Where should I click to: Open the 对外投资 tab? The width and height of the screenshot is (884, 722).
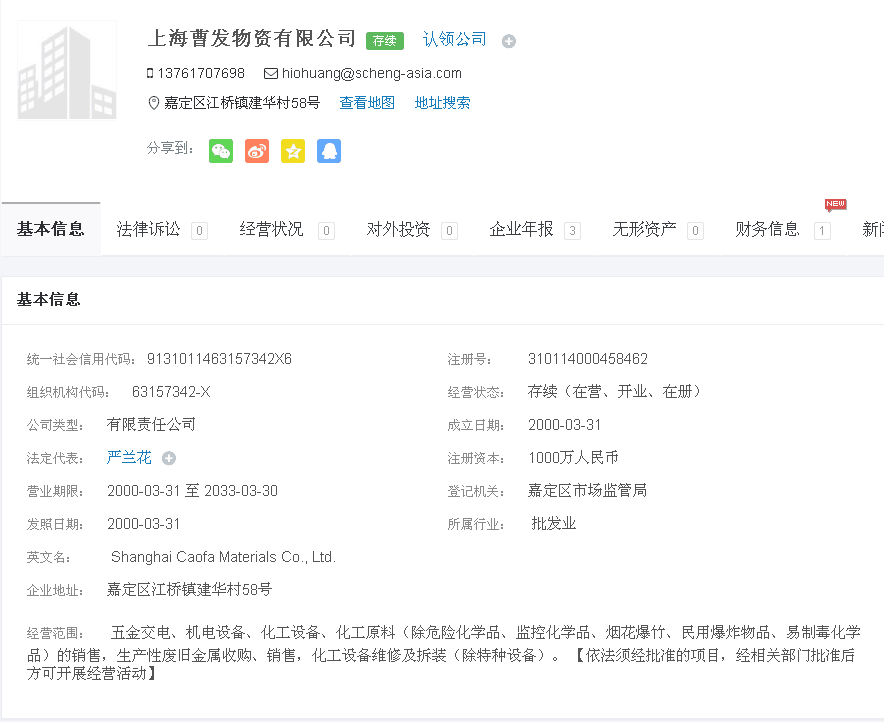point(398,229)
